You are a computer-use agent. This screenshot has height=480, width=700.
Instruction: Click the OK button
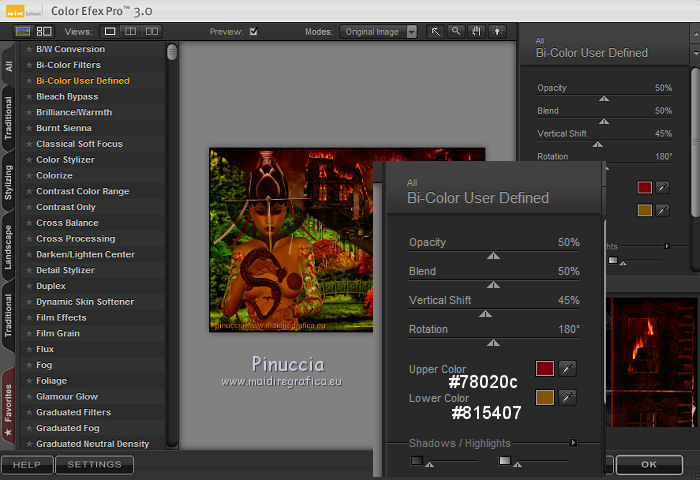click(x=649, y=465)
